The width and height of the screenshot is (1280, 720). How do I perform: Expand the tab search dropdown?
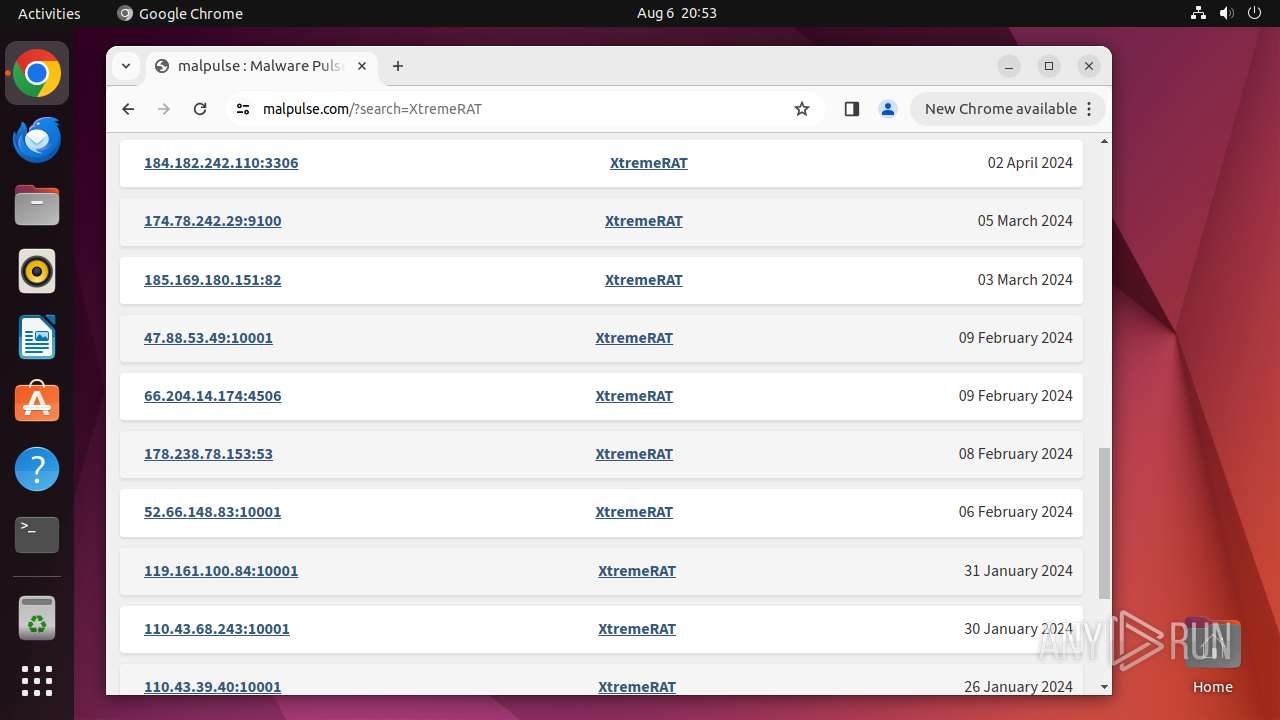click(x=125, y=66)
